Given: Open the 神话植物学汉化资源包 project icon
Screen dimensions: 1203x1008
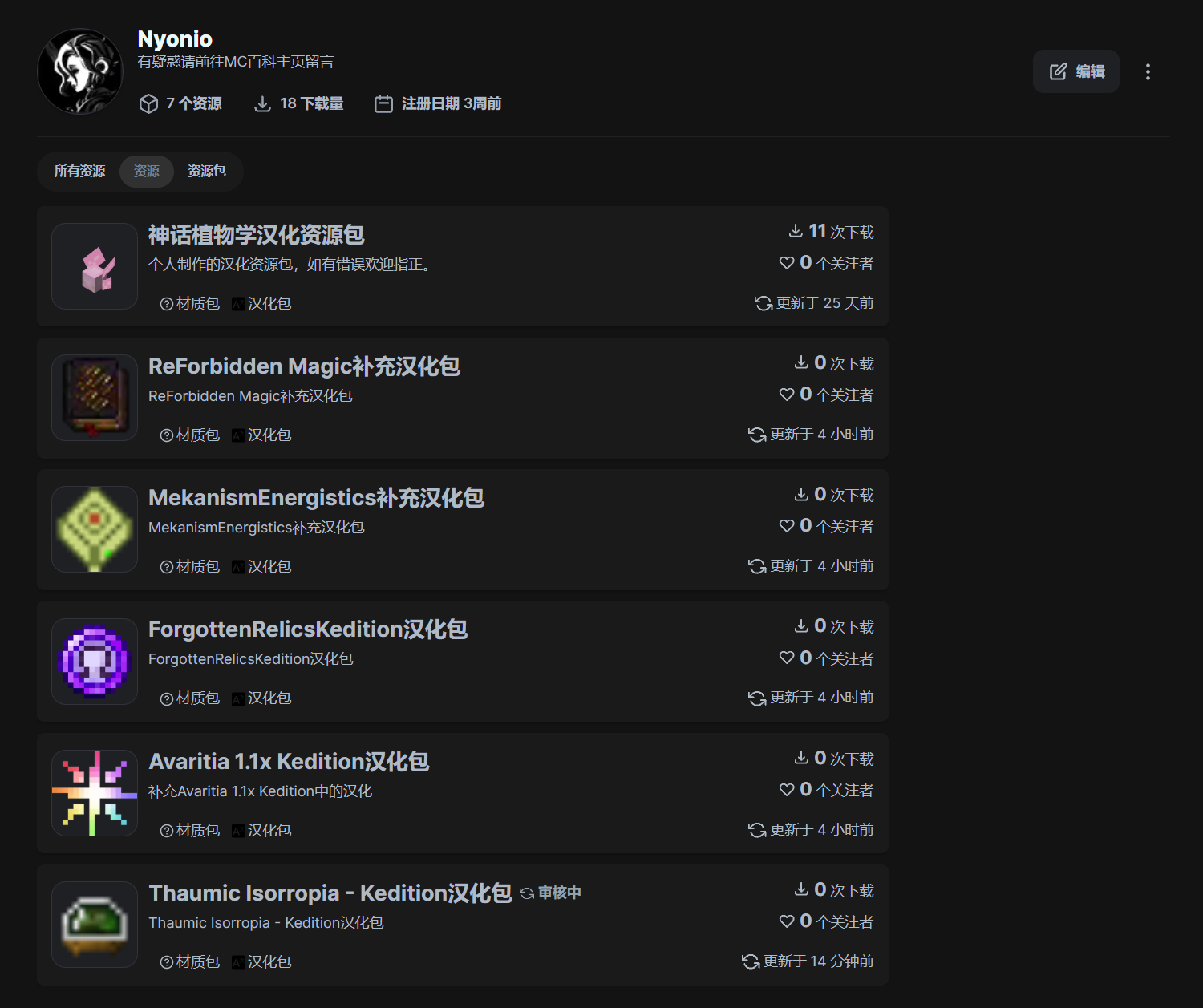Looking at the screenshot, I should (x=95, y=266).
